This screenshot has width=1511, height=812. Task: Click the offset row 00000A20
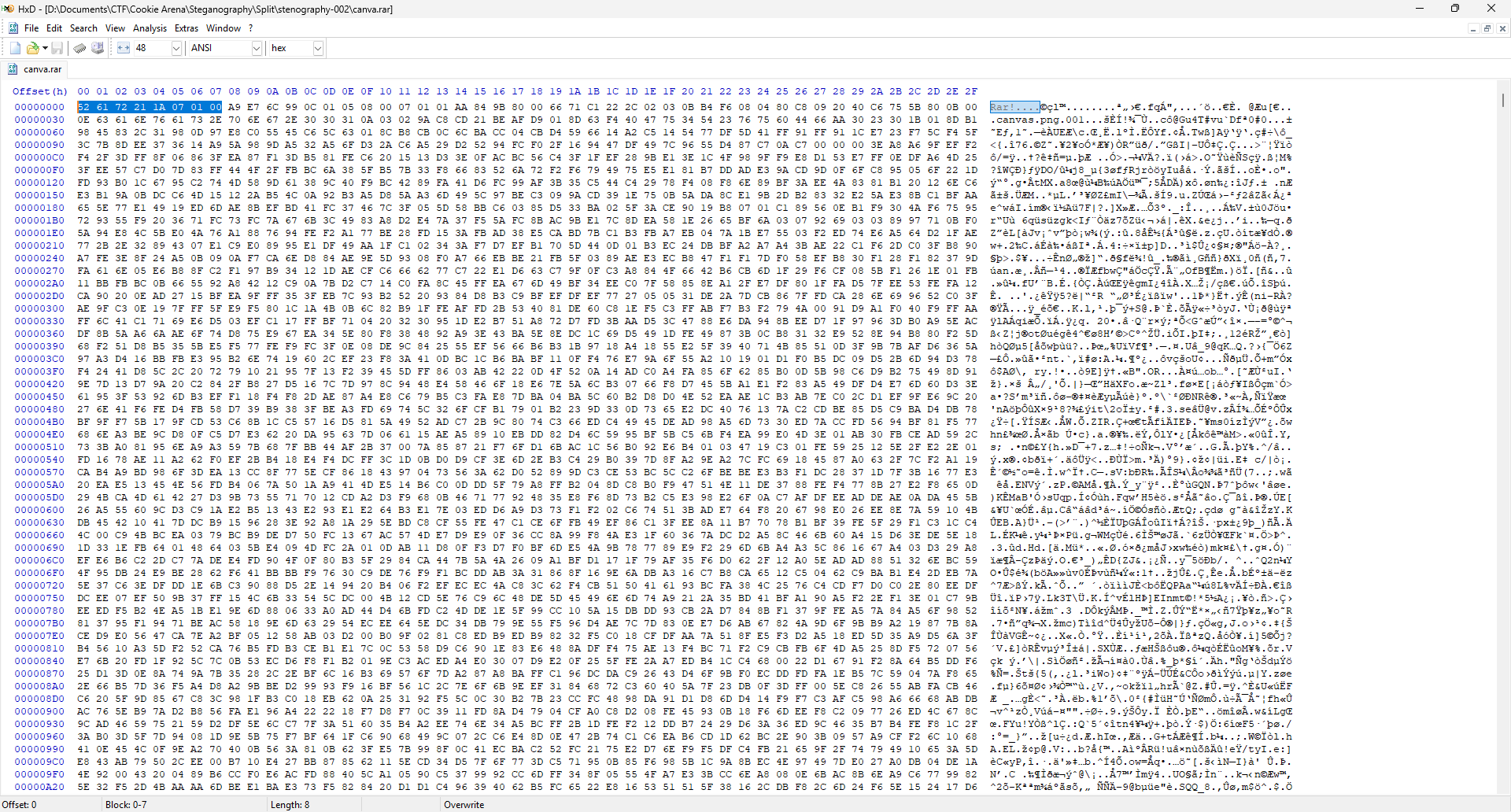(x=39, y=787)
